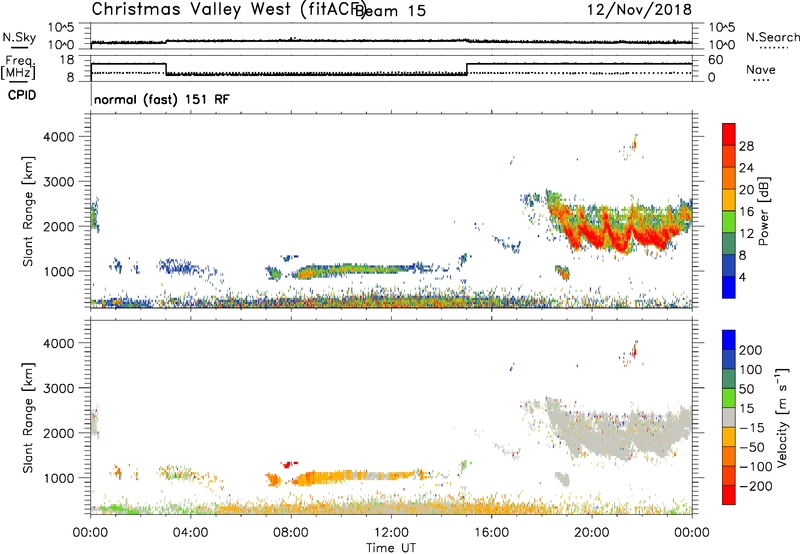
Task: Click the "08:00" time tick label
Action: (x=291, y=533)
